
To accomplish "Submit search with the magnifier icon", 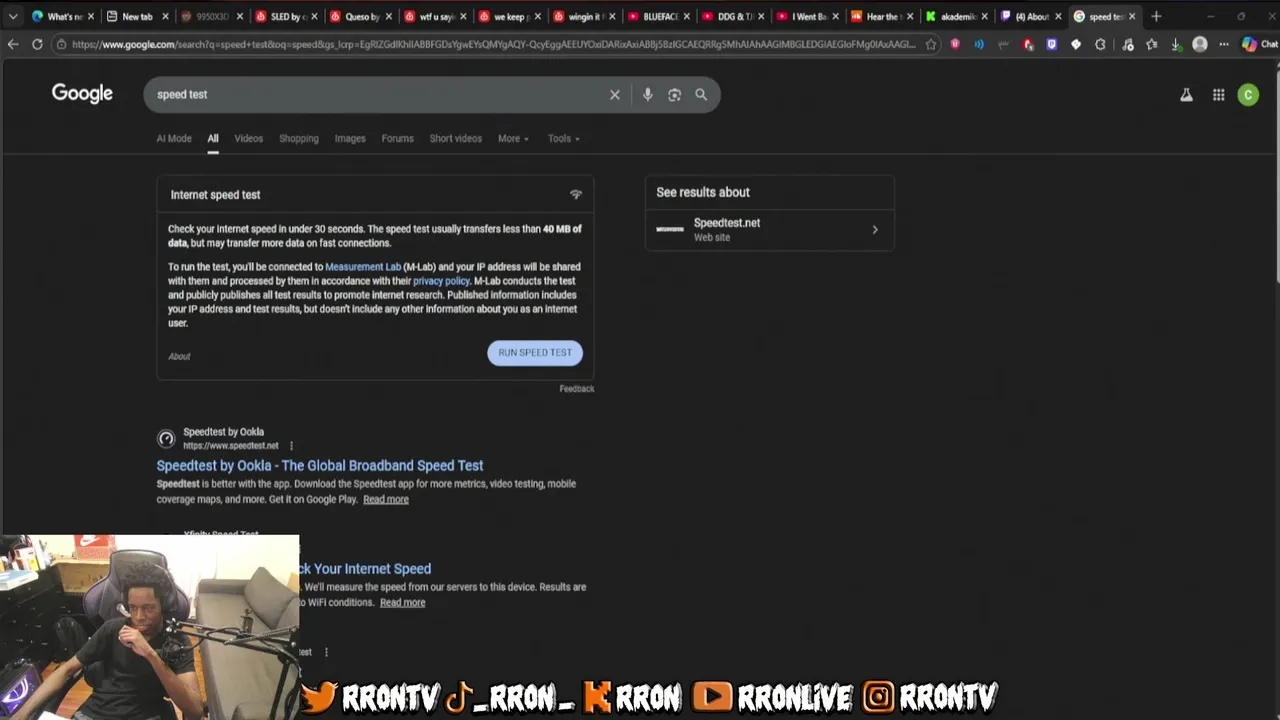I will coord(701,94).
